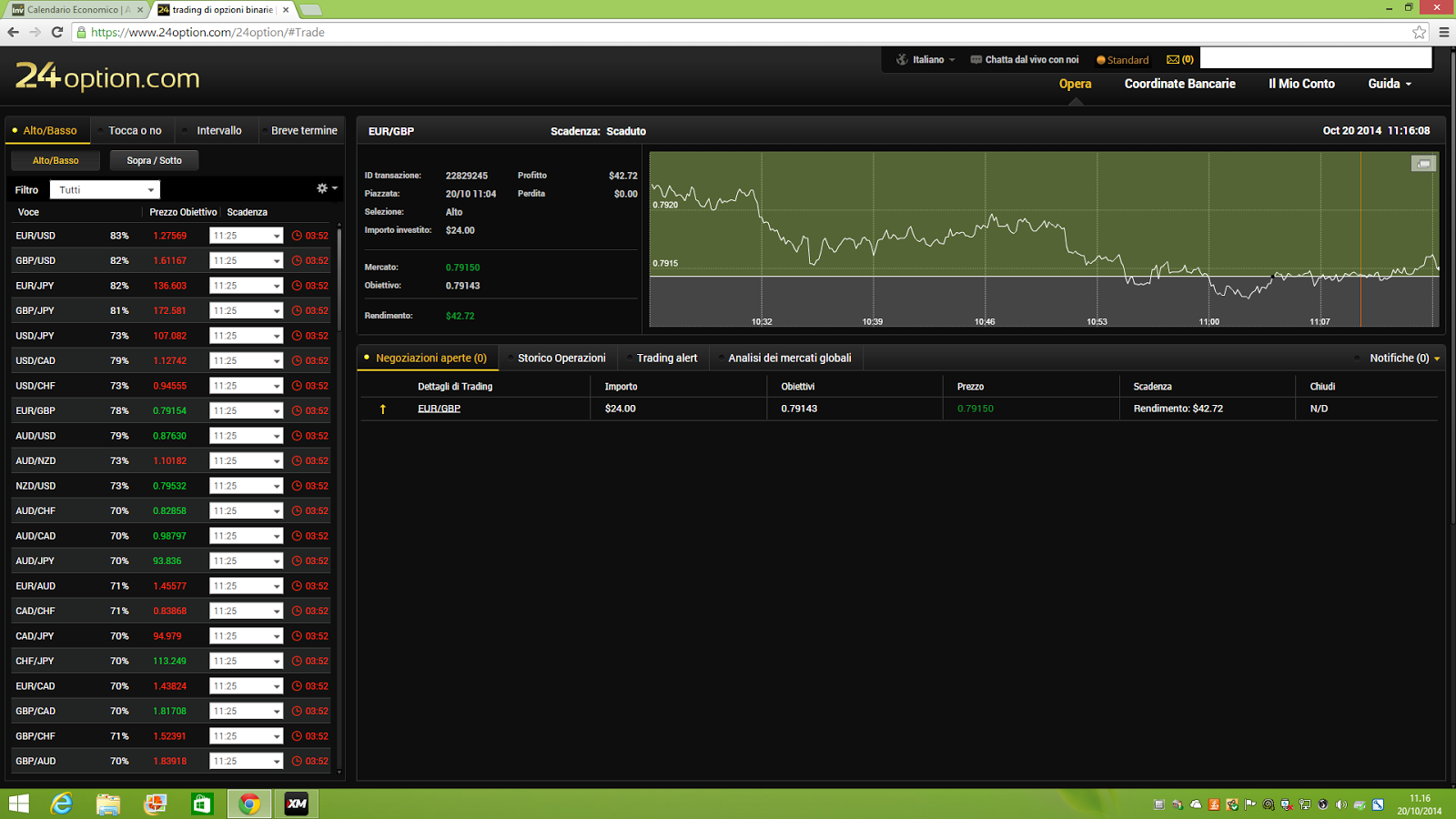Click the white account field in header

[x=1316, y=58]
